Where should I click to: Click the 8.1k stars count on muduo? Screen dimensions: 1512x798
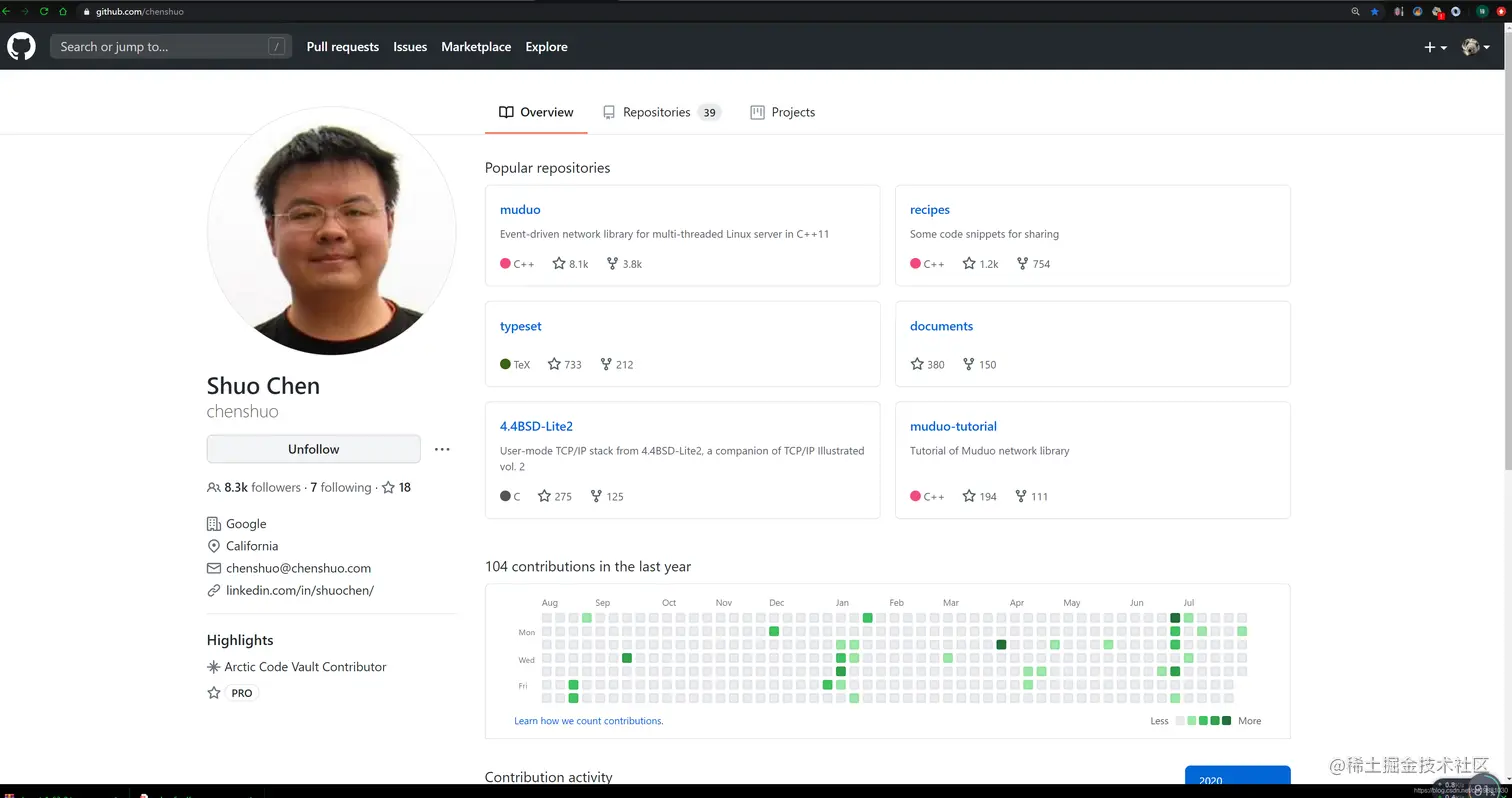pyautogui.click(x=570, y=264)
